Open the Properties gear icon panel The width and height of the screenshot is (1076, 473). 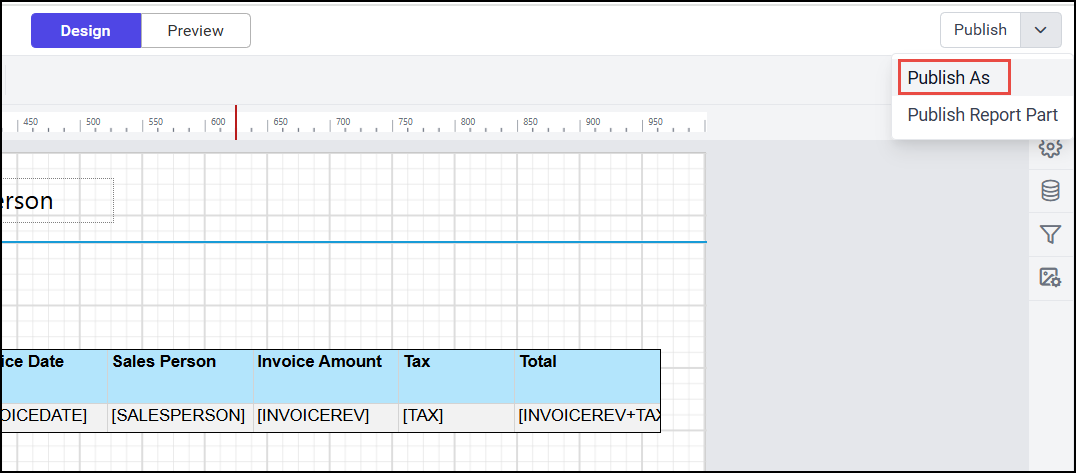coord(1049,148)
